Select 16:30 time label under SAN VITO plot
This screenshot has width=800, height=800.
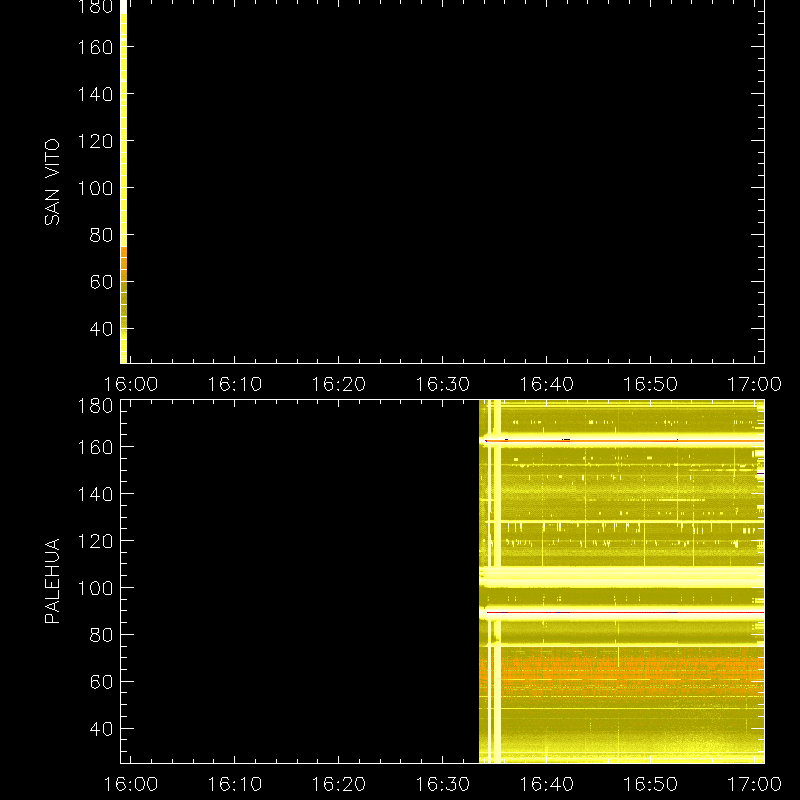pos(442,384)
